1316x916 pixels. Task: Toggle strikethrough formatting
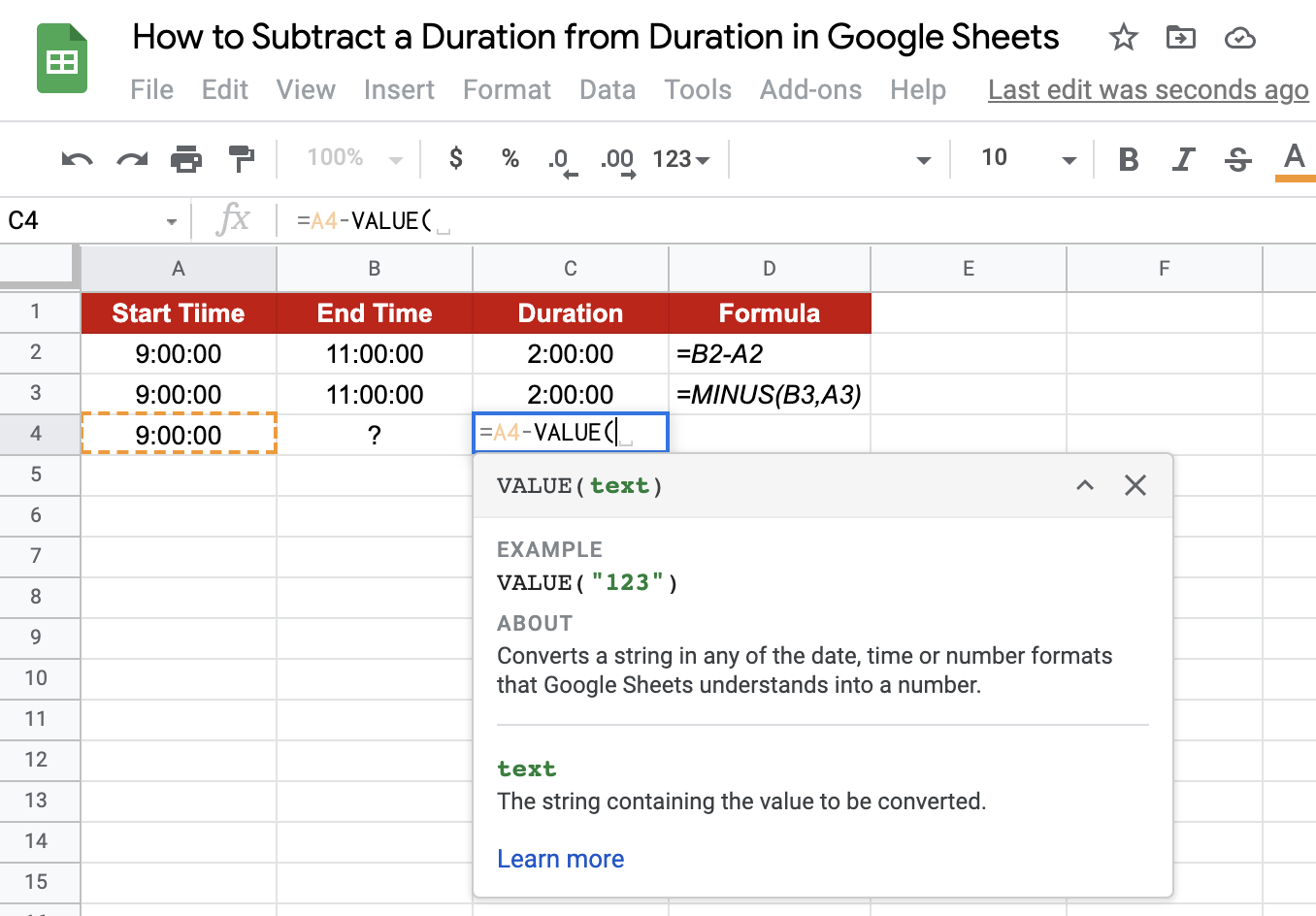click(x=1237, y=158)
